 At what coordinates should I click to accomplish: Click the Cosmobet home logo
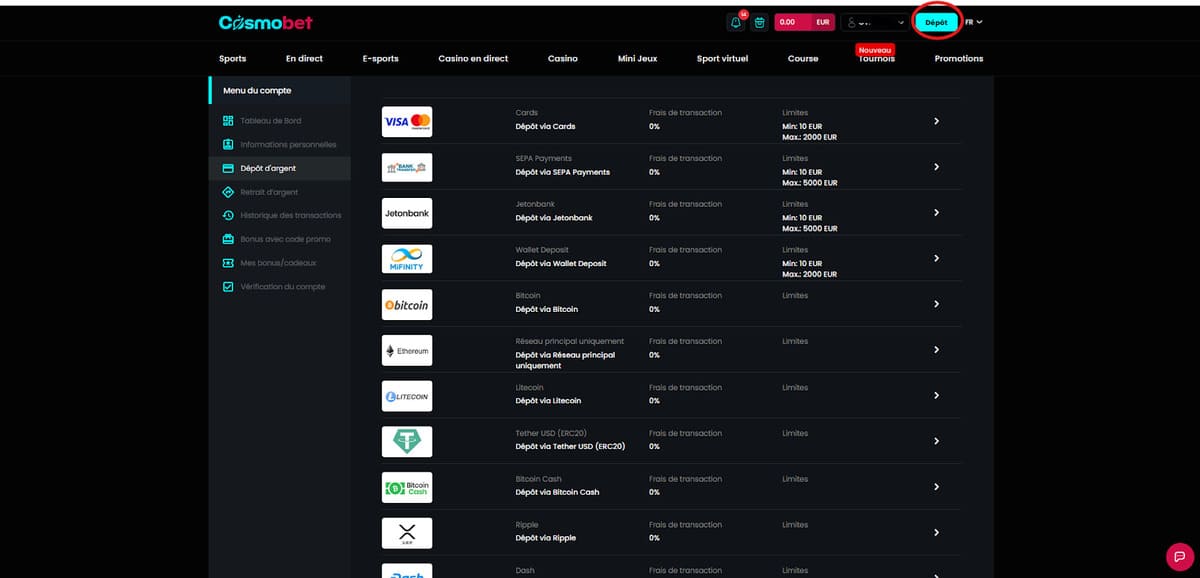pyautogui.click(x=266, y=22)
